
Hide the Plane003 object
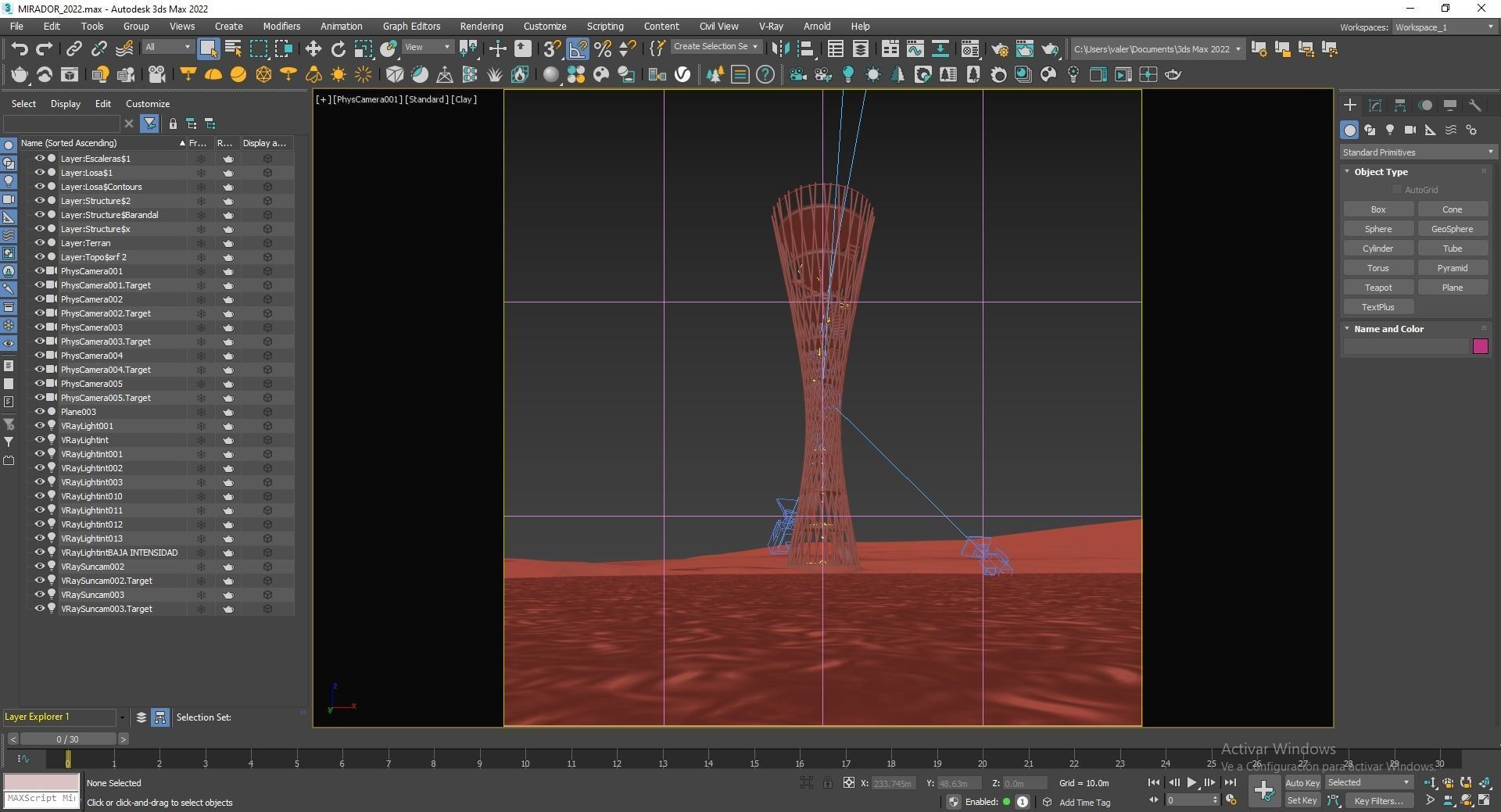click(x=39, y=411)
